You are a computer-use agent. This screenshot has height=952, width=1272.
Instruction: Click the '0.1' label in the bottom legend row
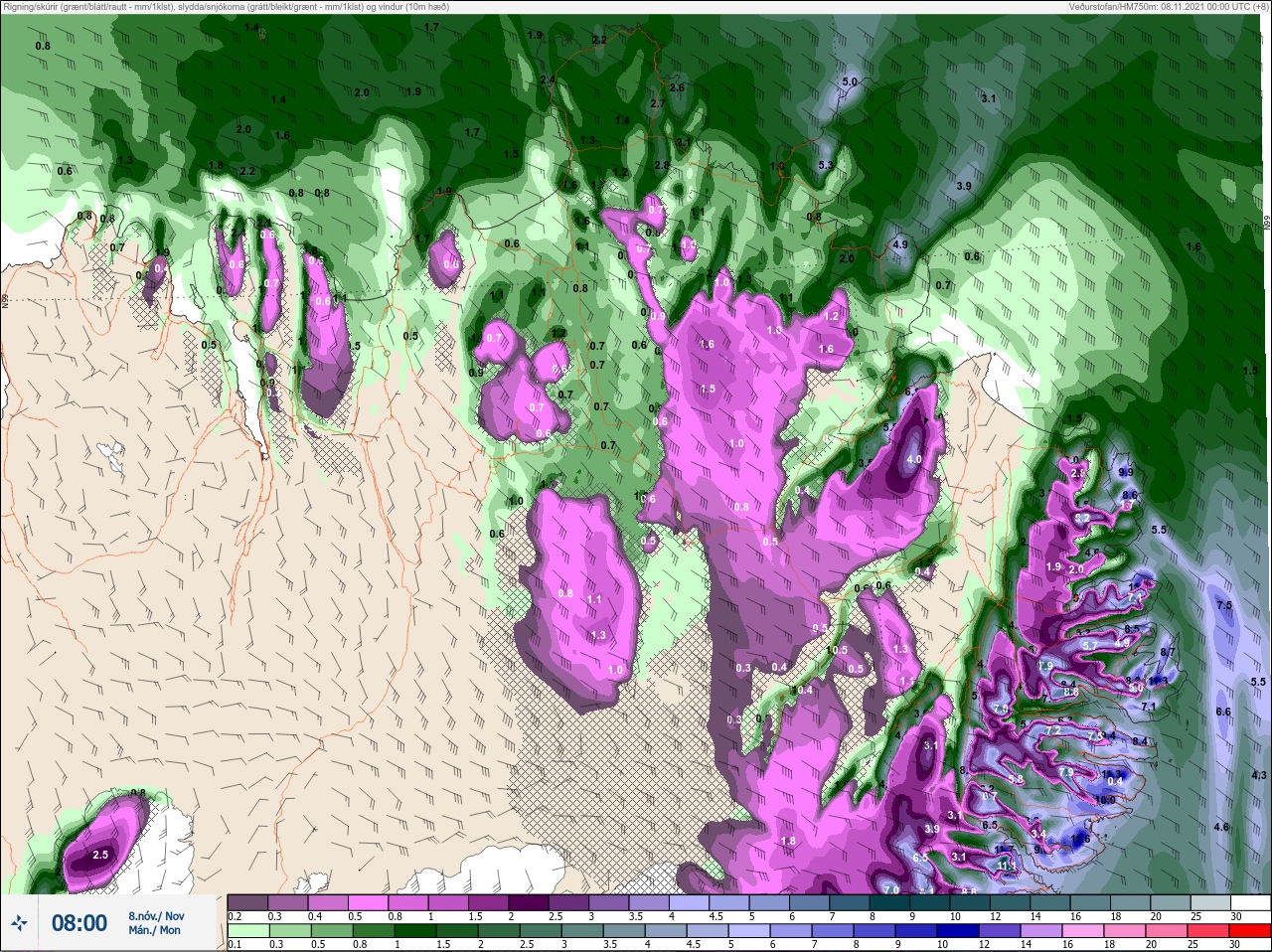(x=235, y=944)
